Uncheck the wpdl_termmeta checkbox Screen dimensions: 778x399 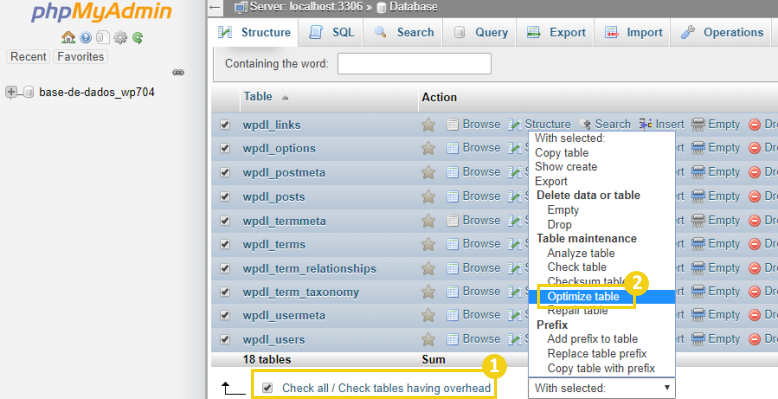[x=225, y=220]
